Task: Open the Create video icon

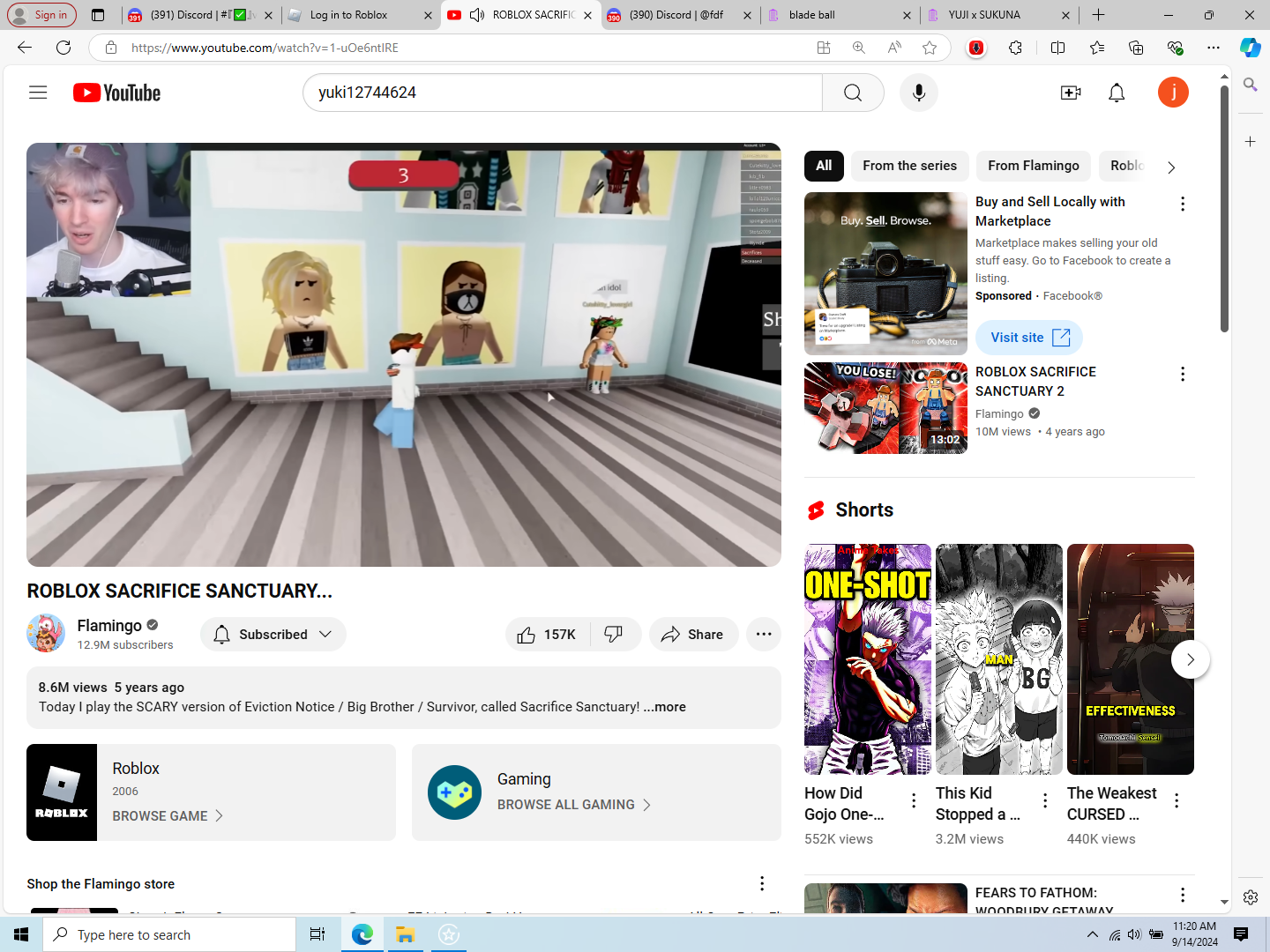Action: [1071, 93]
